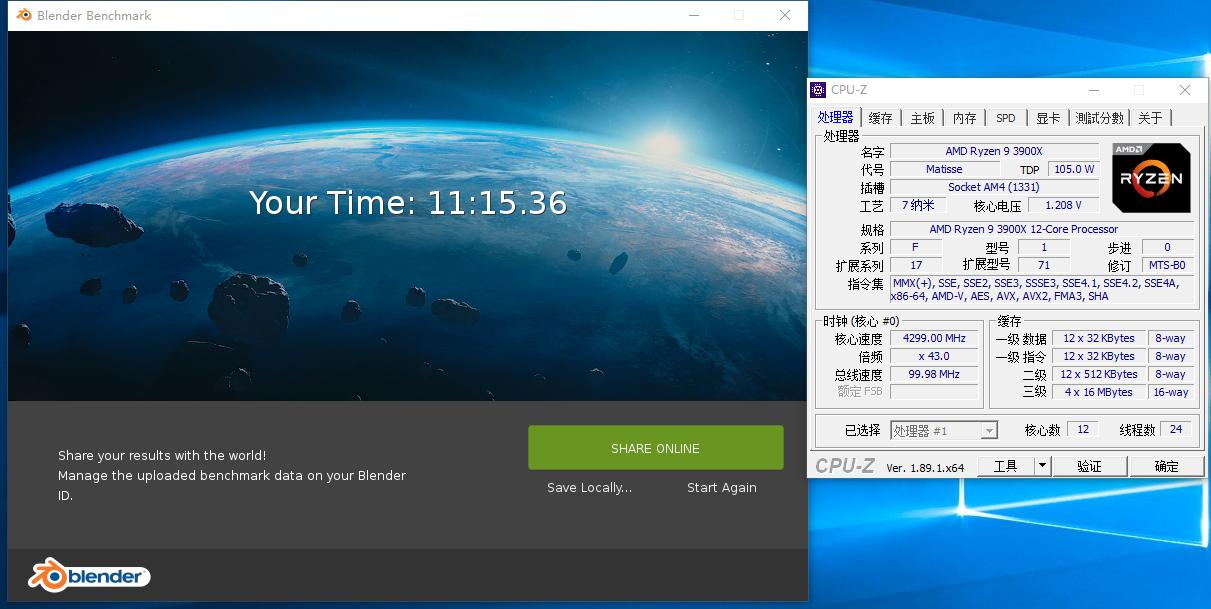Screen dimensions: 1211x609
Task: Click the AMD Ryzen logo badge
Action: click(x=1151, y=177)
